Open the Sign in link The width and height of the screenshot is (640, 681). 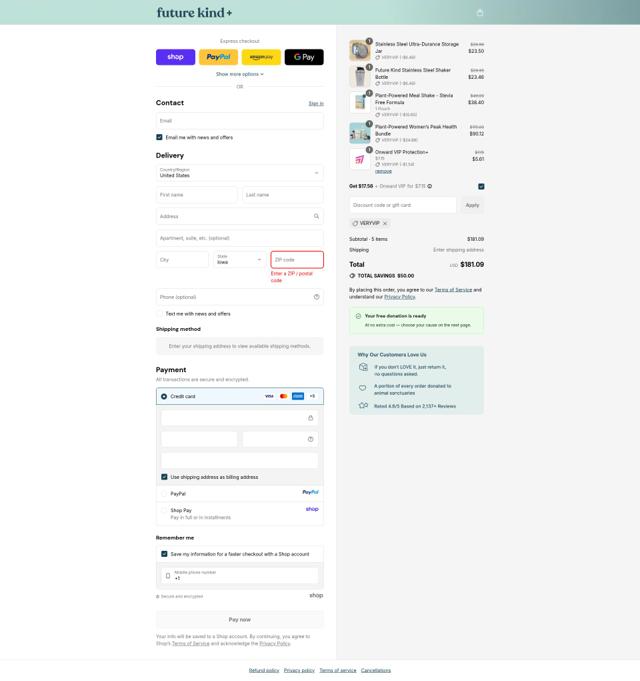316,103
